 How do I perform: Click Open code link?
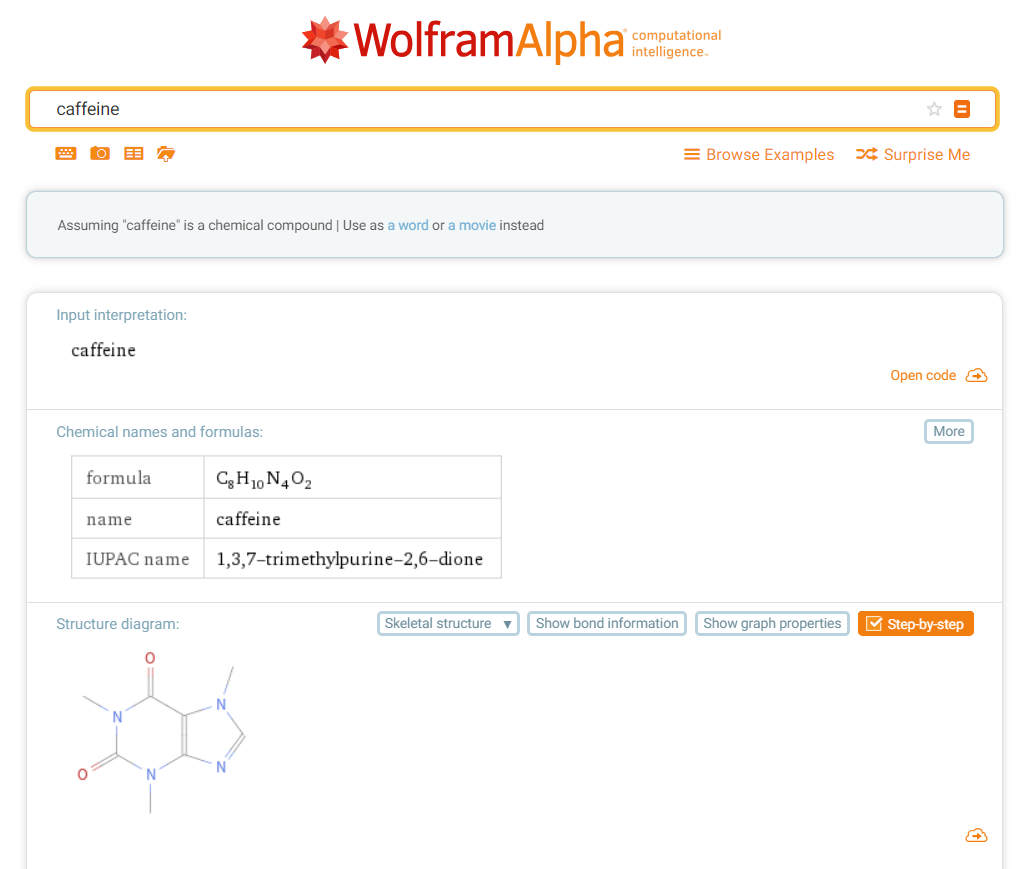click(x=923, y=376)
